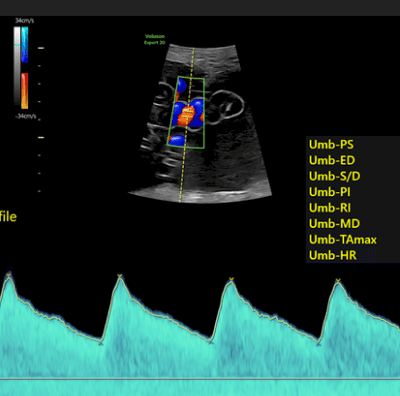Image resolution: width=400 pixels, height=396 pixels.
Task: Select the fourth systolic peak marker
Action: pyautogui.click(x=338, y=280)
